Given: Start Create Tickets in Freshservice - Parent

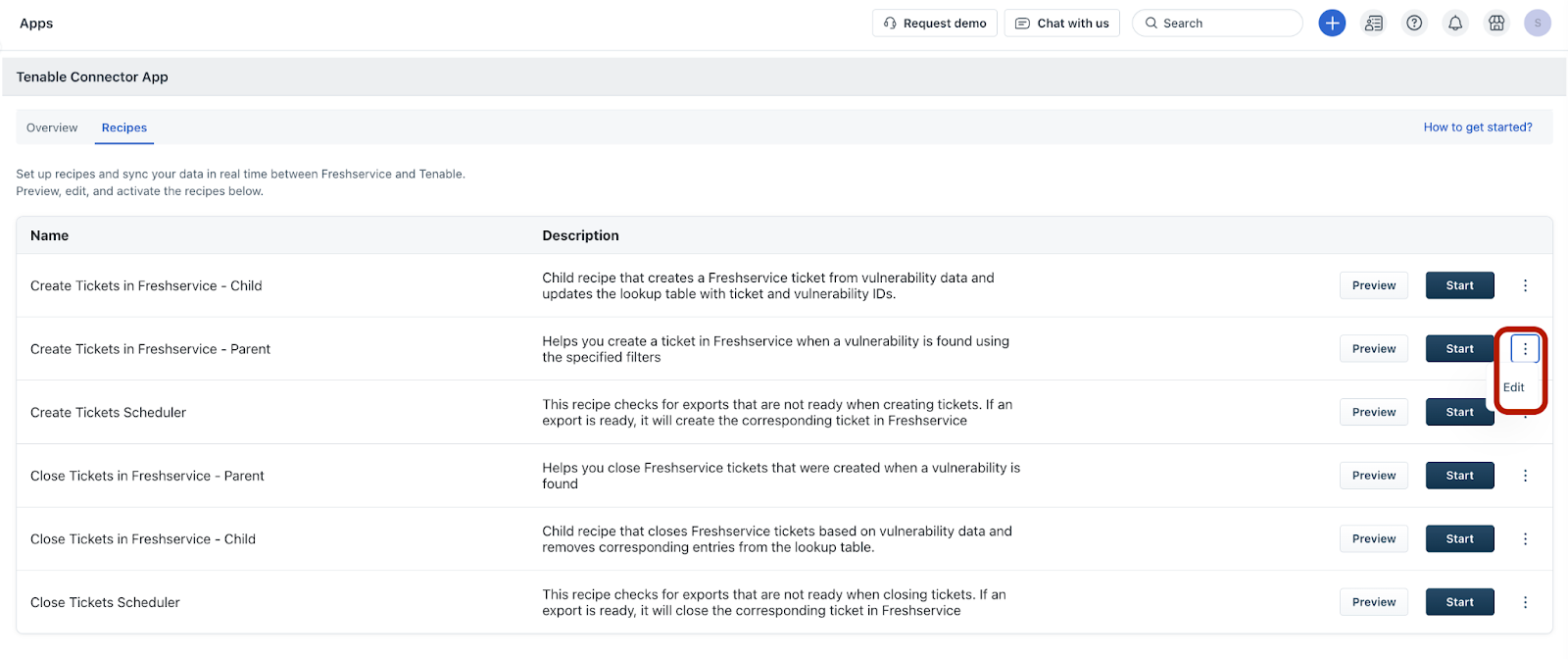Looking at the screenshot, I should pyautogui.click(x=1459, y=348).
